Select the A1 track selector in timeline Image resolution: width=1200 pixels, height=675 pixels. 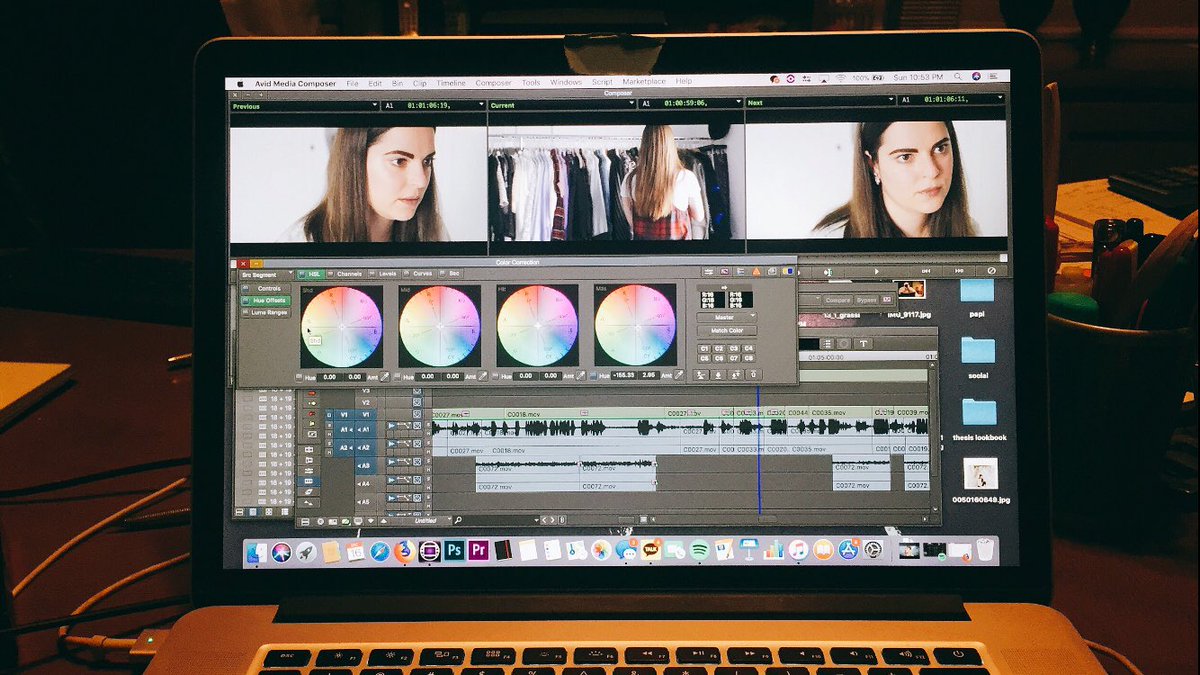click(x=365, y=428)
